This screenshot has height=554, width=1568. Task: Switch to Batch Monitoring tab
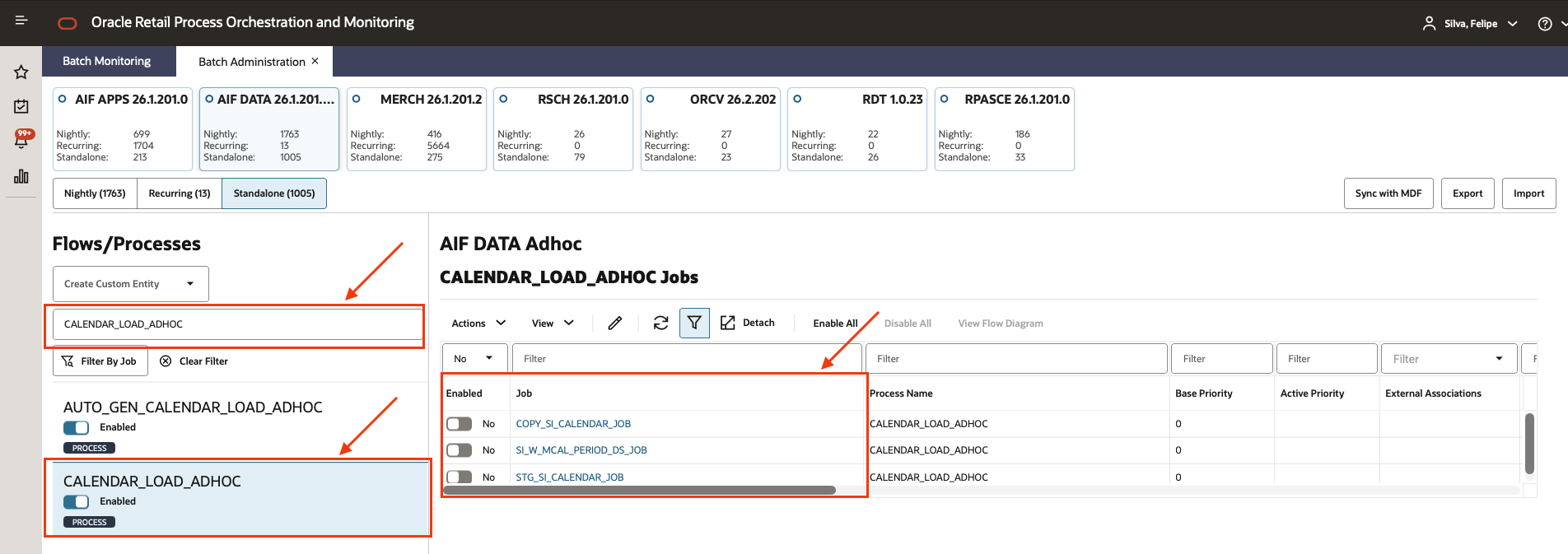pyautogui.click(x=107, y=61)
